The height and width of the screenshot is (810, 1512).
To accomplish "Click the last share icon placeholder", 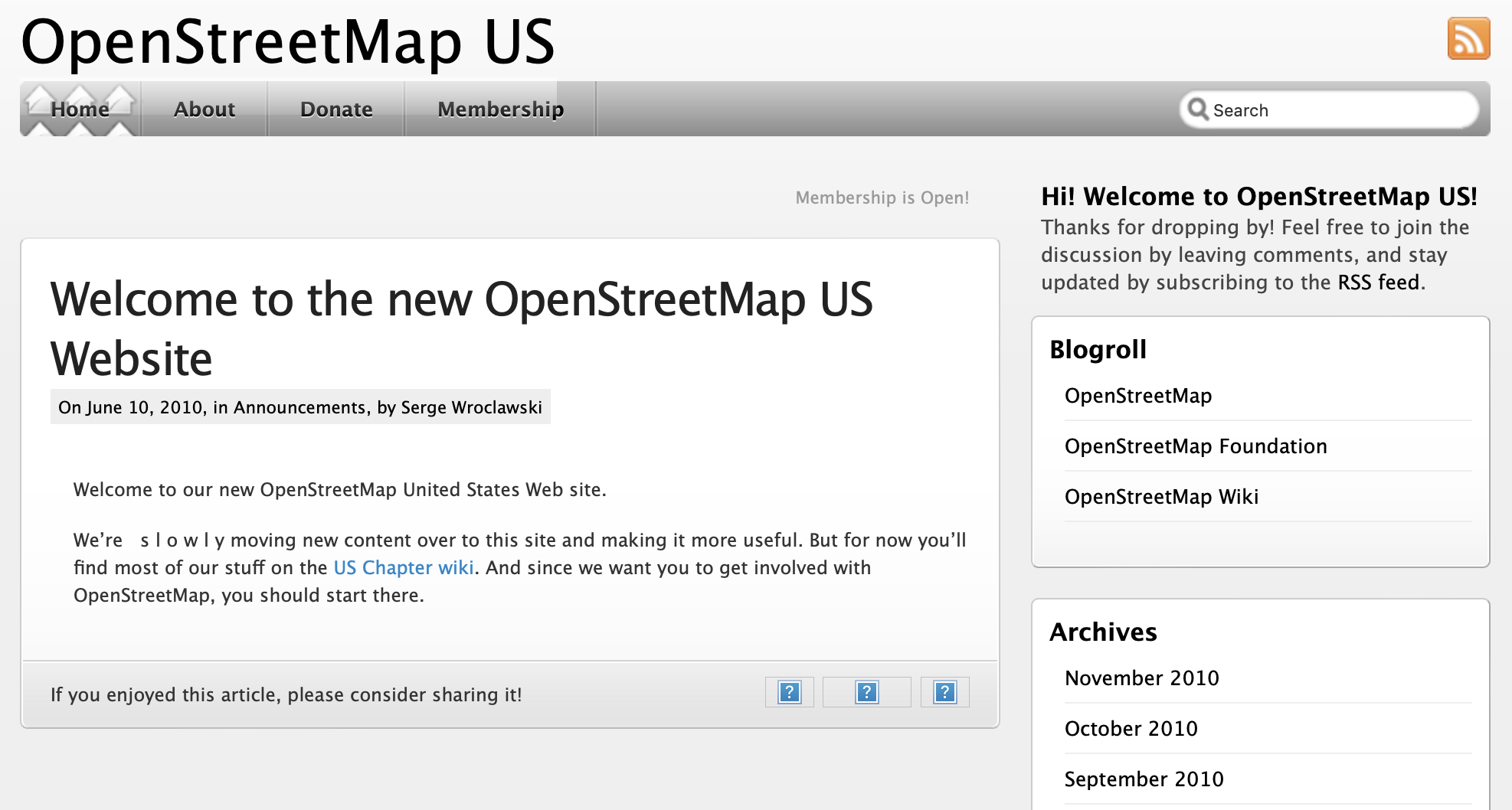I will coord(944,692).
